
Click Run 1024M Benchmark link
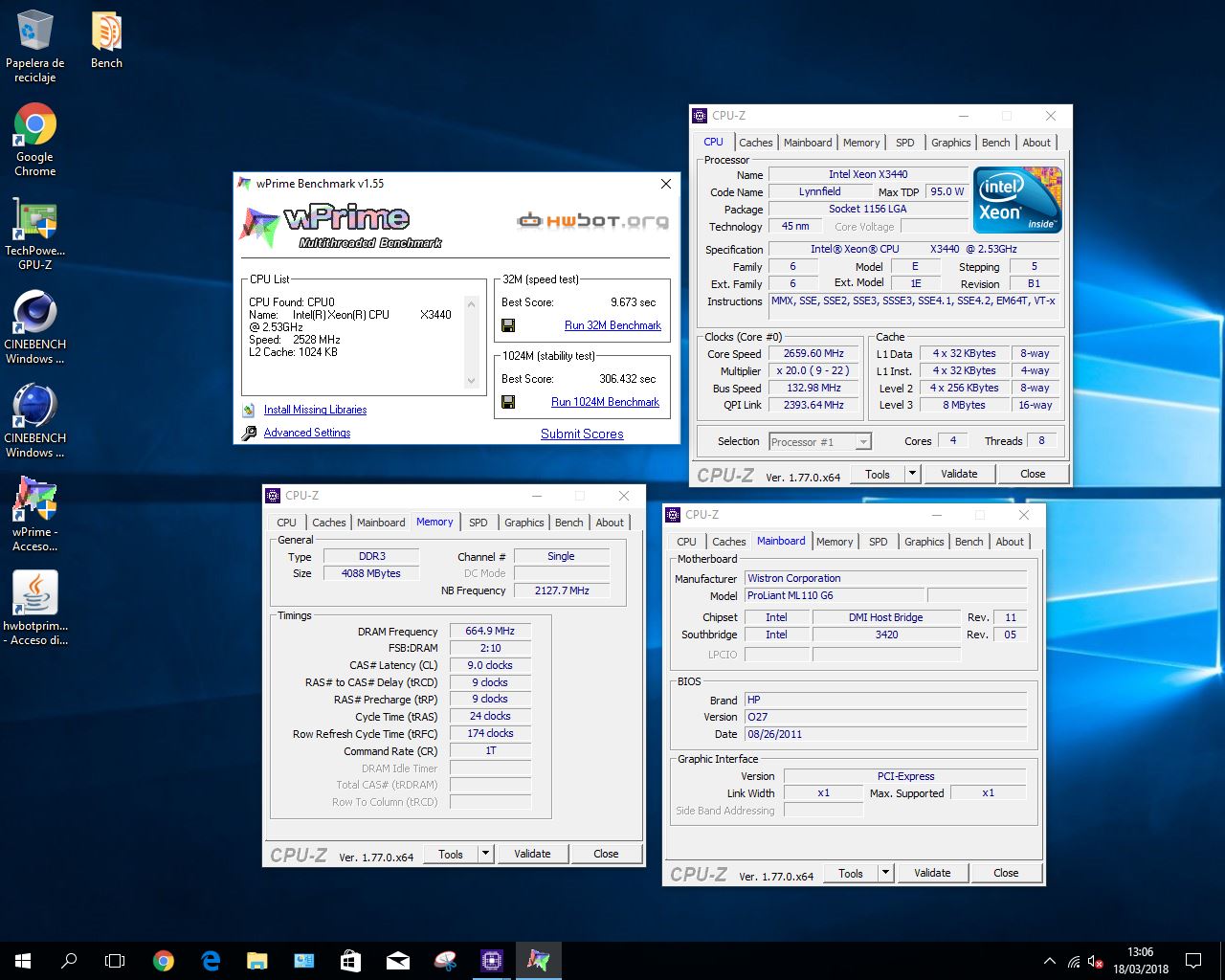coord(605,402)
